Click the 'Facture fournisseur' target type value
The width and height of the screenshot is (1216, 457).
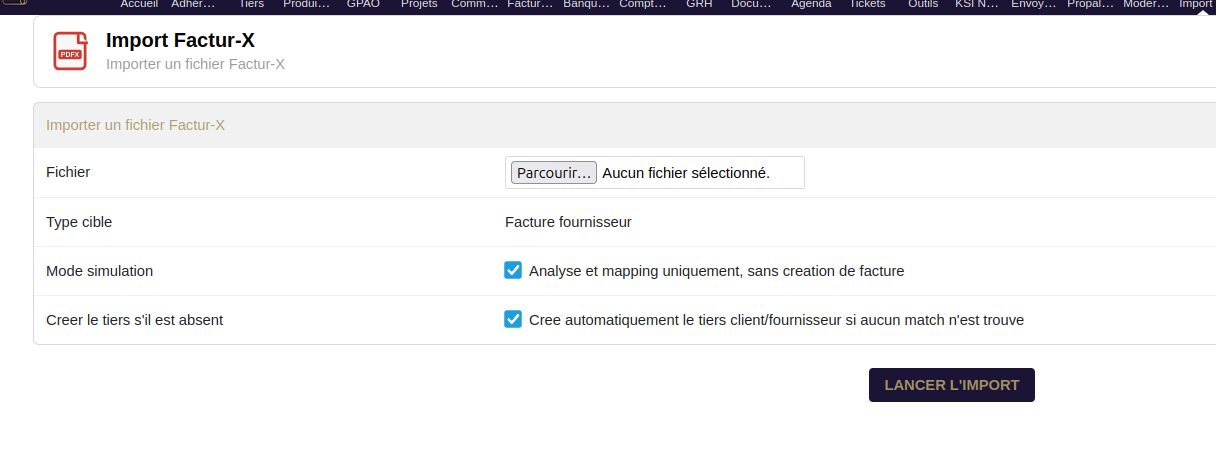pyautogui.click(x=568, y=222)
